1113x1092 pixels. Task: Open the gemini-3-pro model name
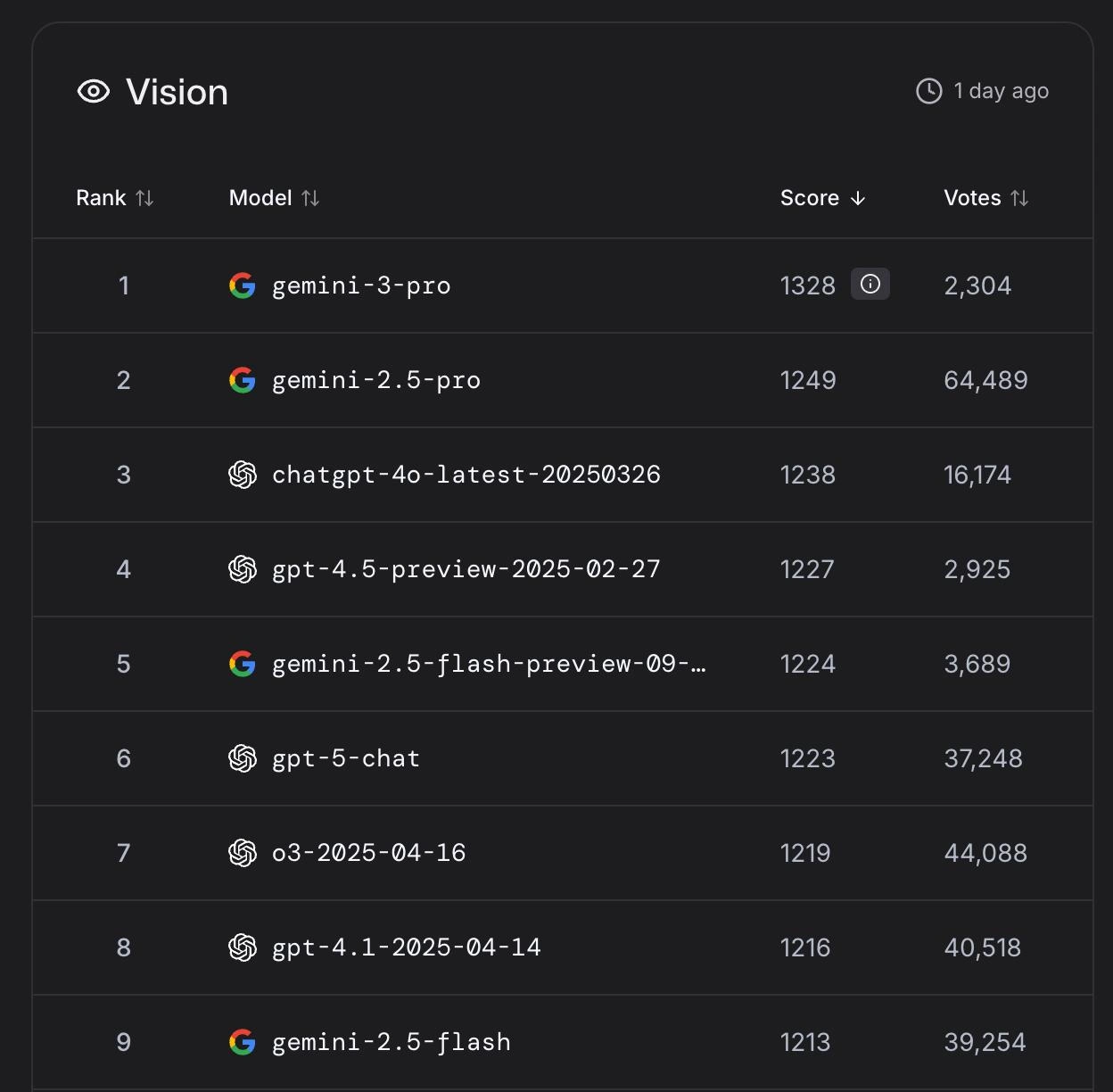click(x=361, y=285)
